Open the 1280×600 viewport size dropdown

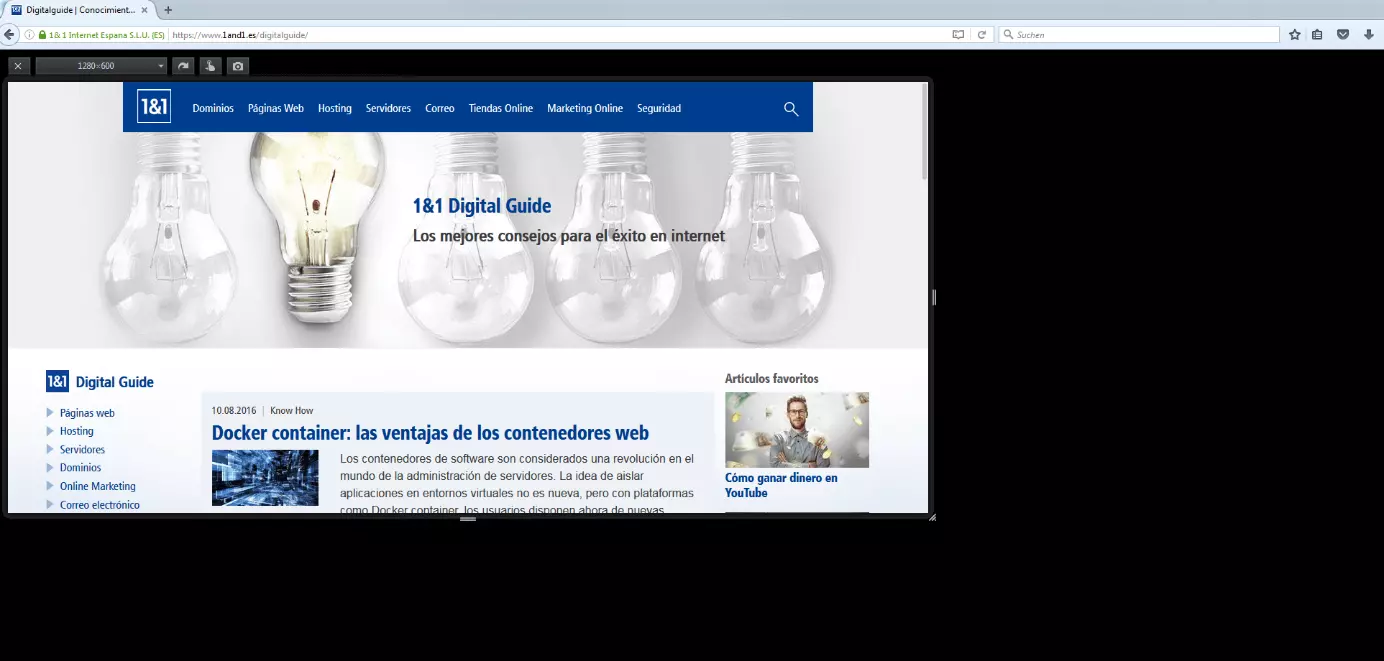pos(102,66)
